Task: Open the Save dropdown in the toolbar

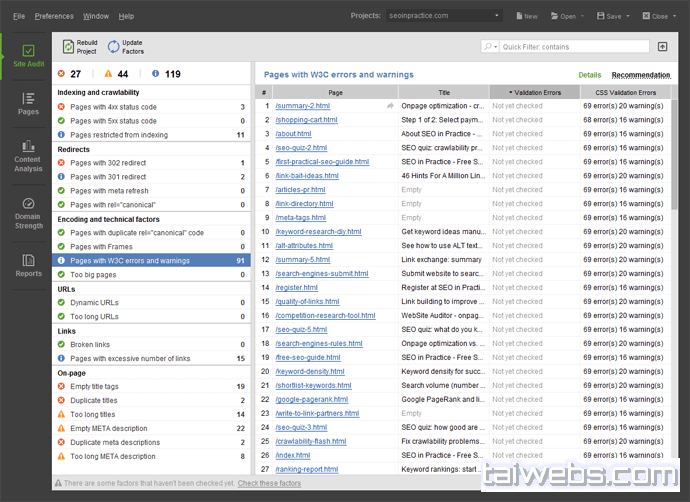Action: tap(614, 16)
